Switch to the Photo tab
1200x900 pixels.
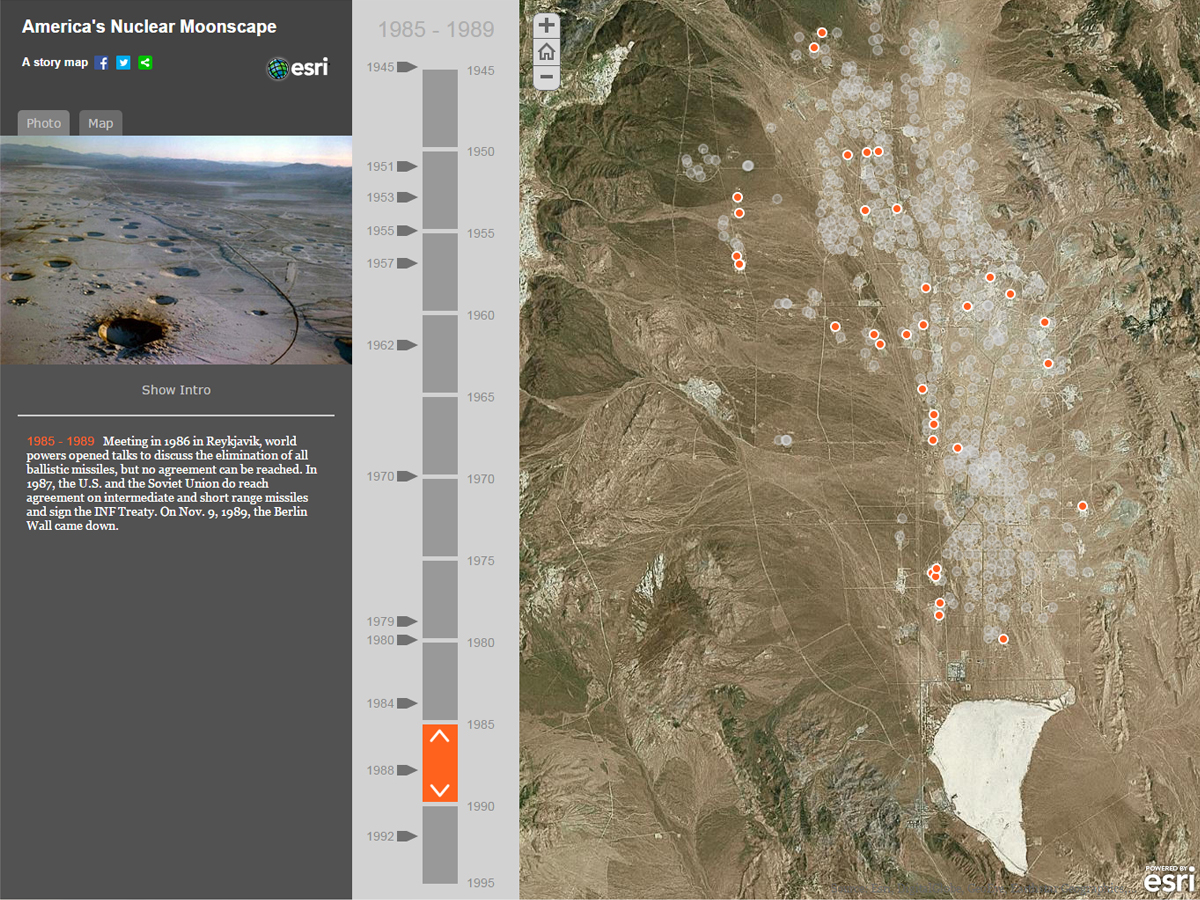pyautogui.click(x=44, y=123)
